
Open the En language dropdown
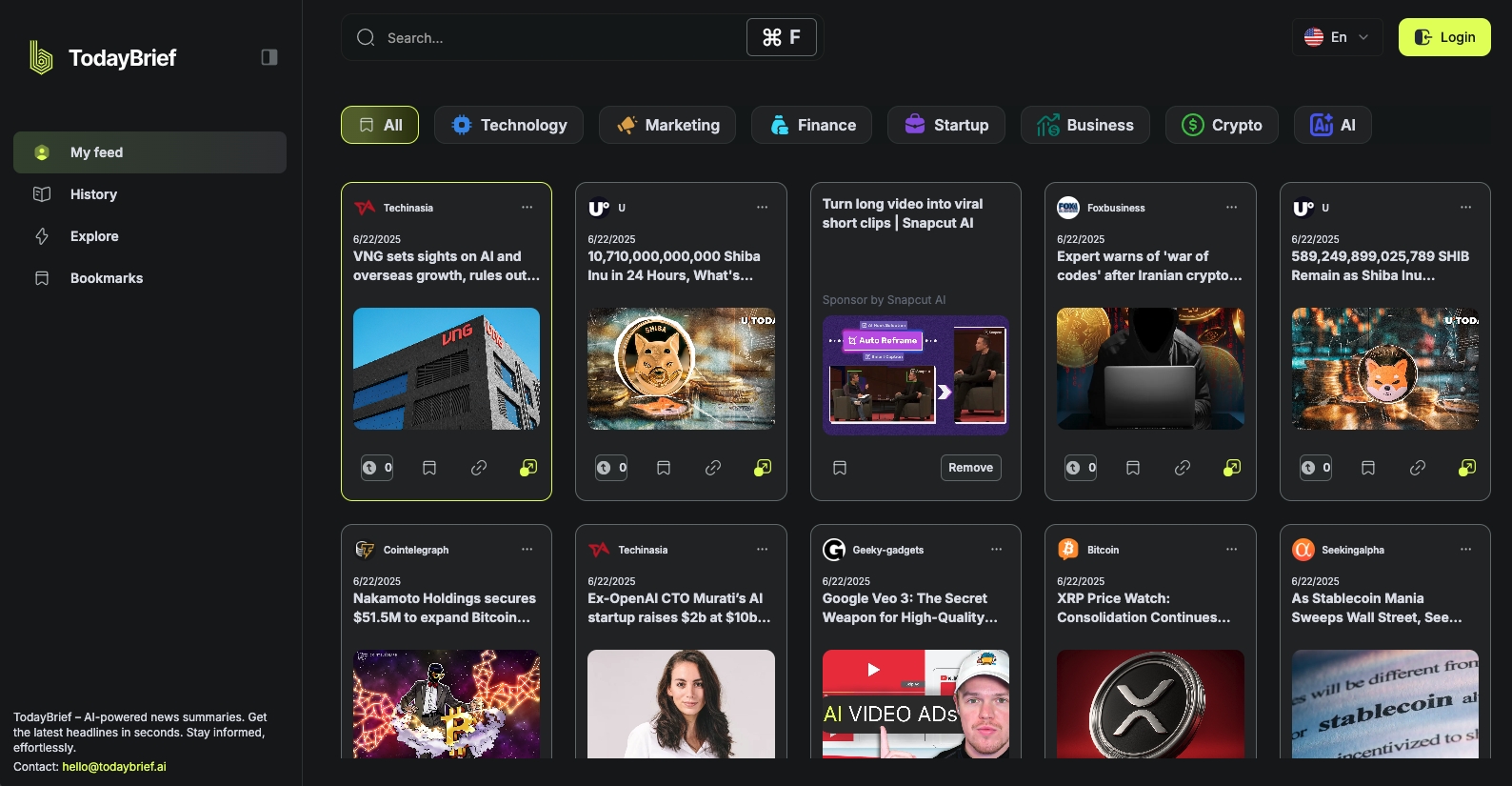[1337, 37]
